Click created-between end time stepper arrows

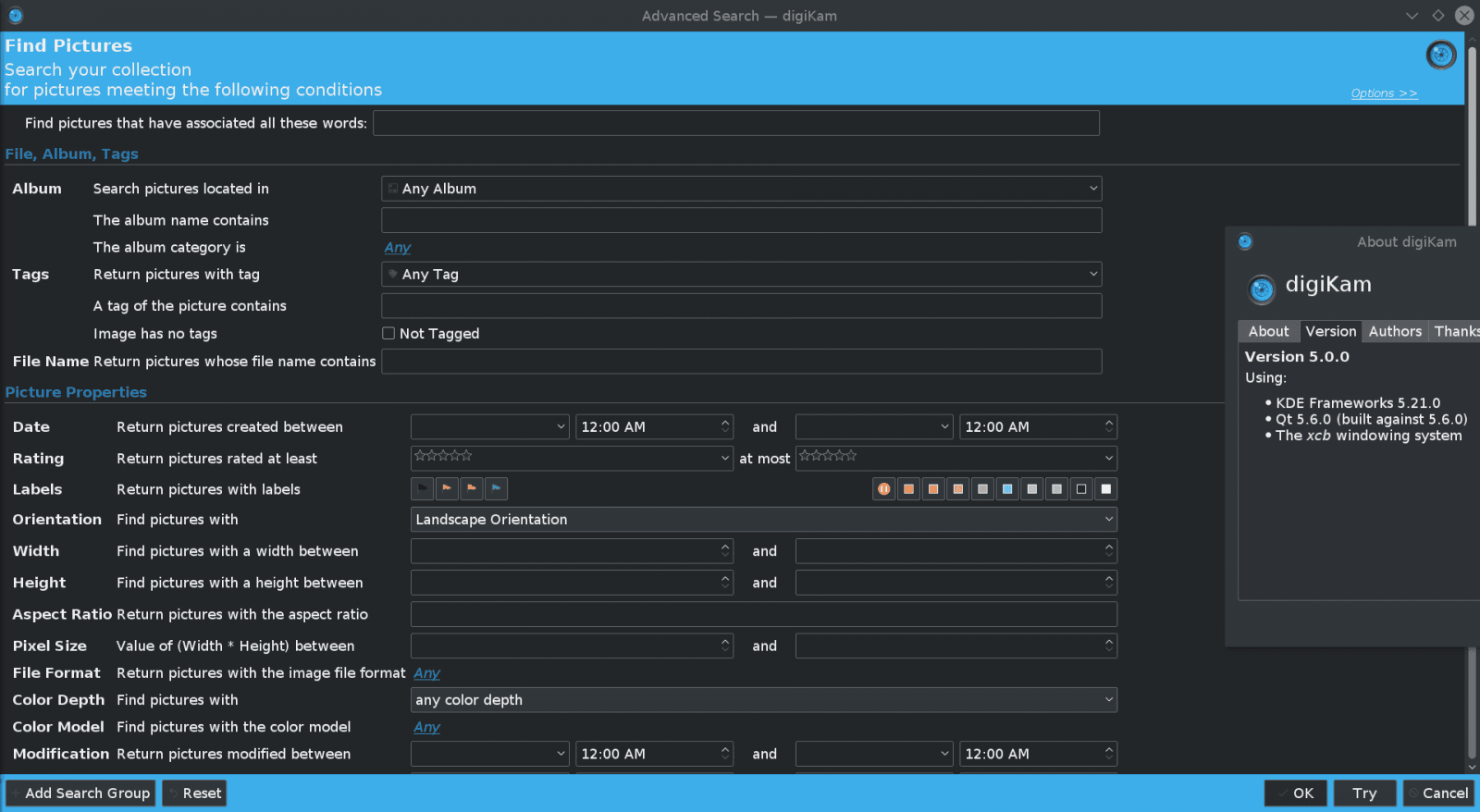pyautogui.click(x=1109, y=426)
